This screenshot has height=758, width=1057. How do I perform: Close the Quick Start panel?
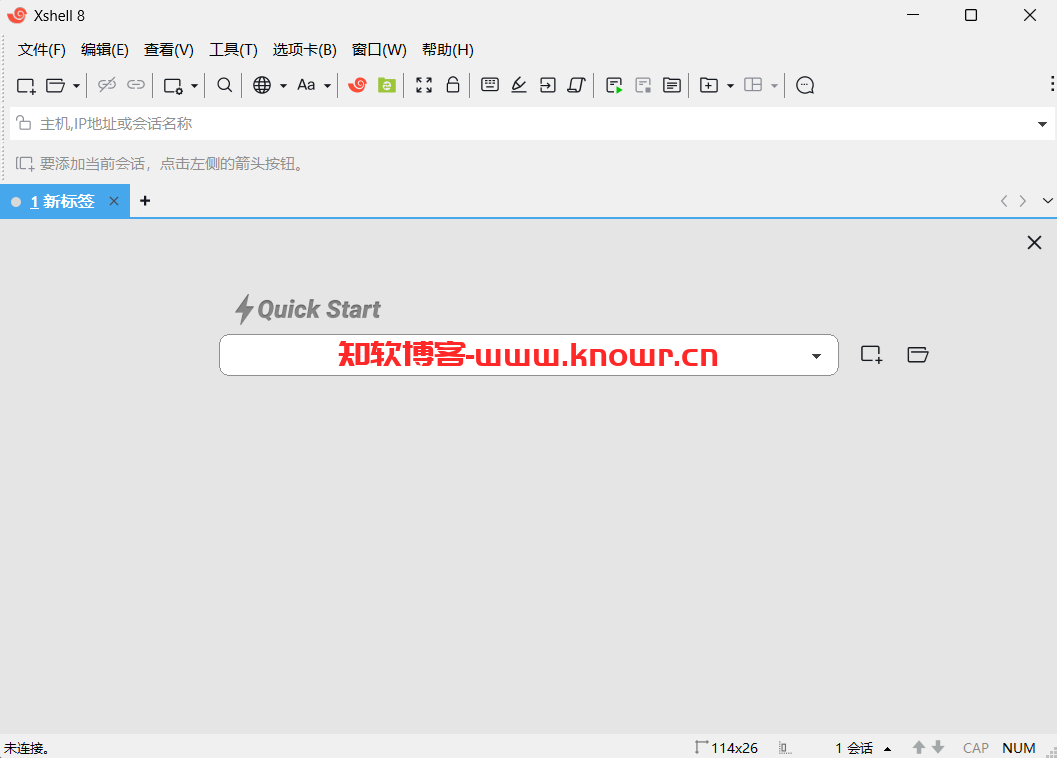[x=1034, y=243]
